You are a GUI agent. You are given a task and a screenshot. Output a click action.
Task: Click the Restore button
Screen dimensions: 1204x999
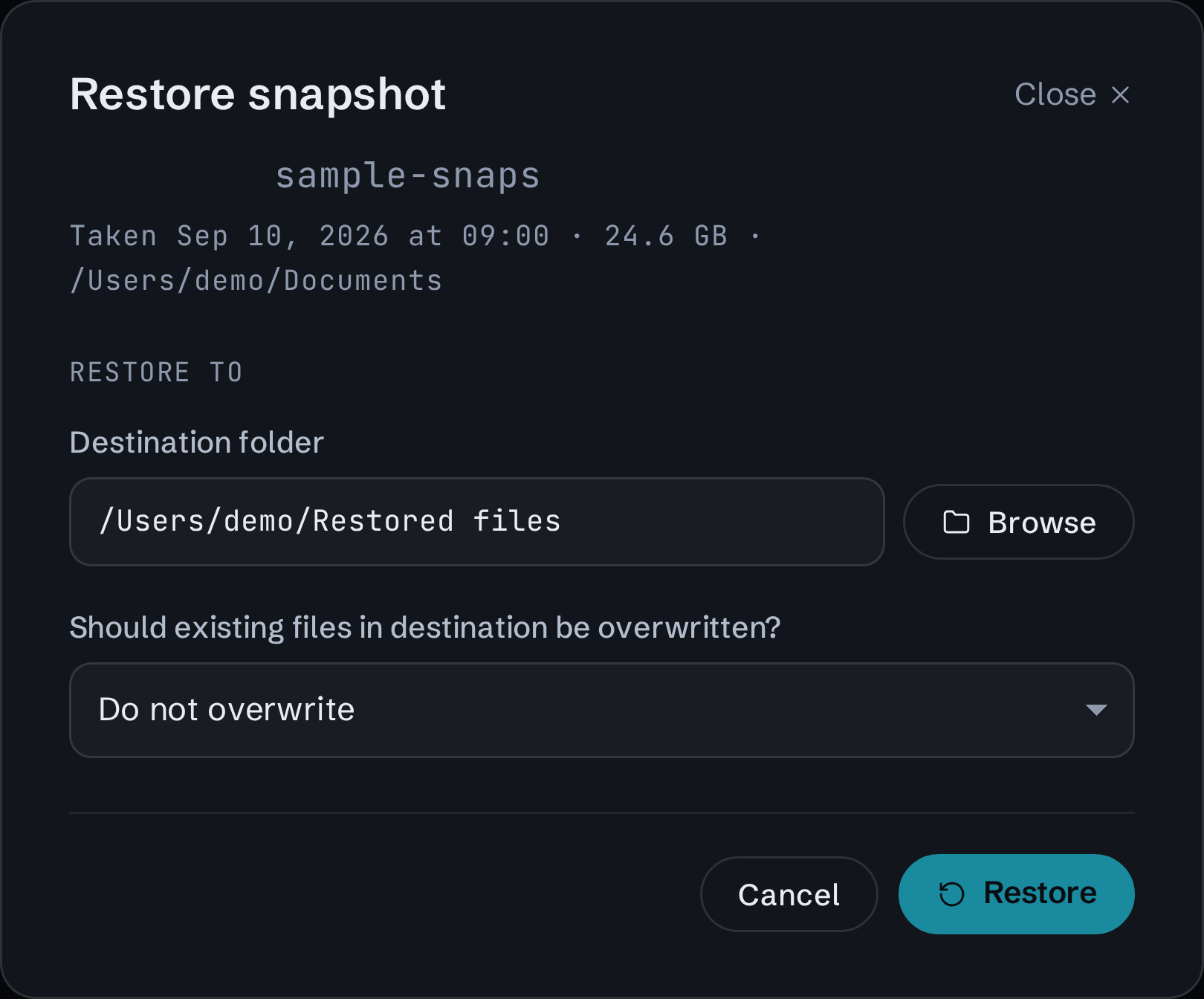click(x=1016, y=893)
